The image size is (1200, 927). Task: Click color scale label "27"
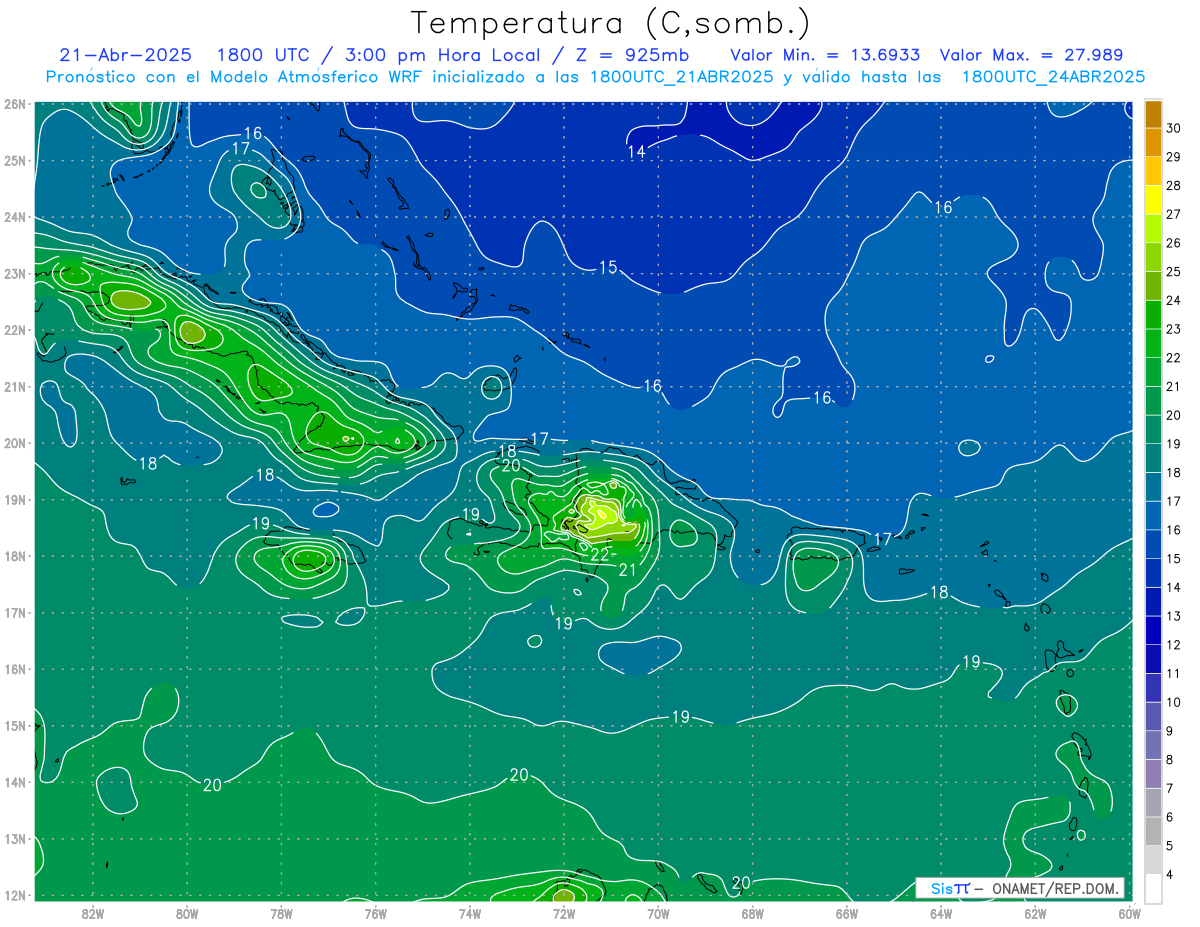1174,214
